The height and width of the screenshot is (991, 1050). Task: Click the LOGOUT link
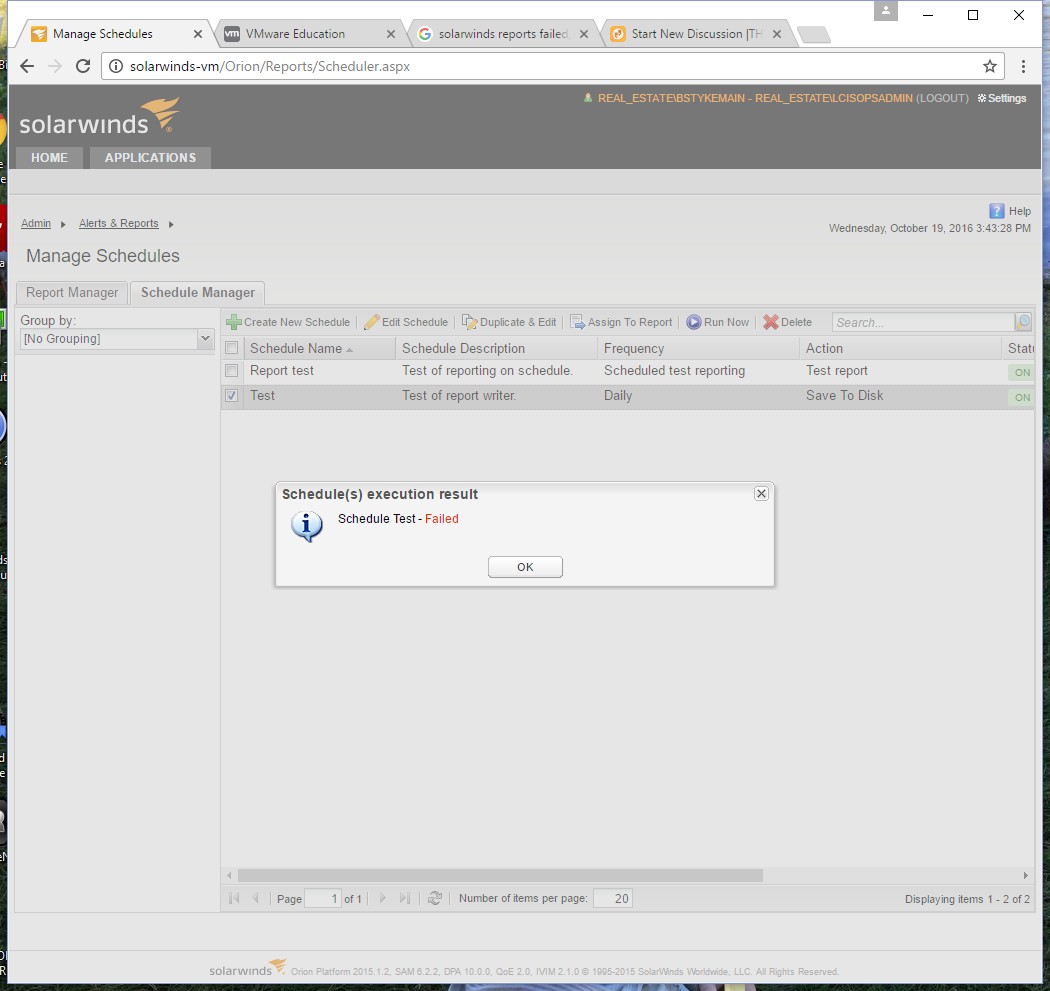click(x=942, y=98)
